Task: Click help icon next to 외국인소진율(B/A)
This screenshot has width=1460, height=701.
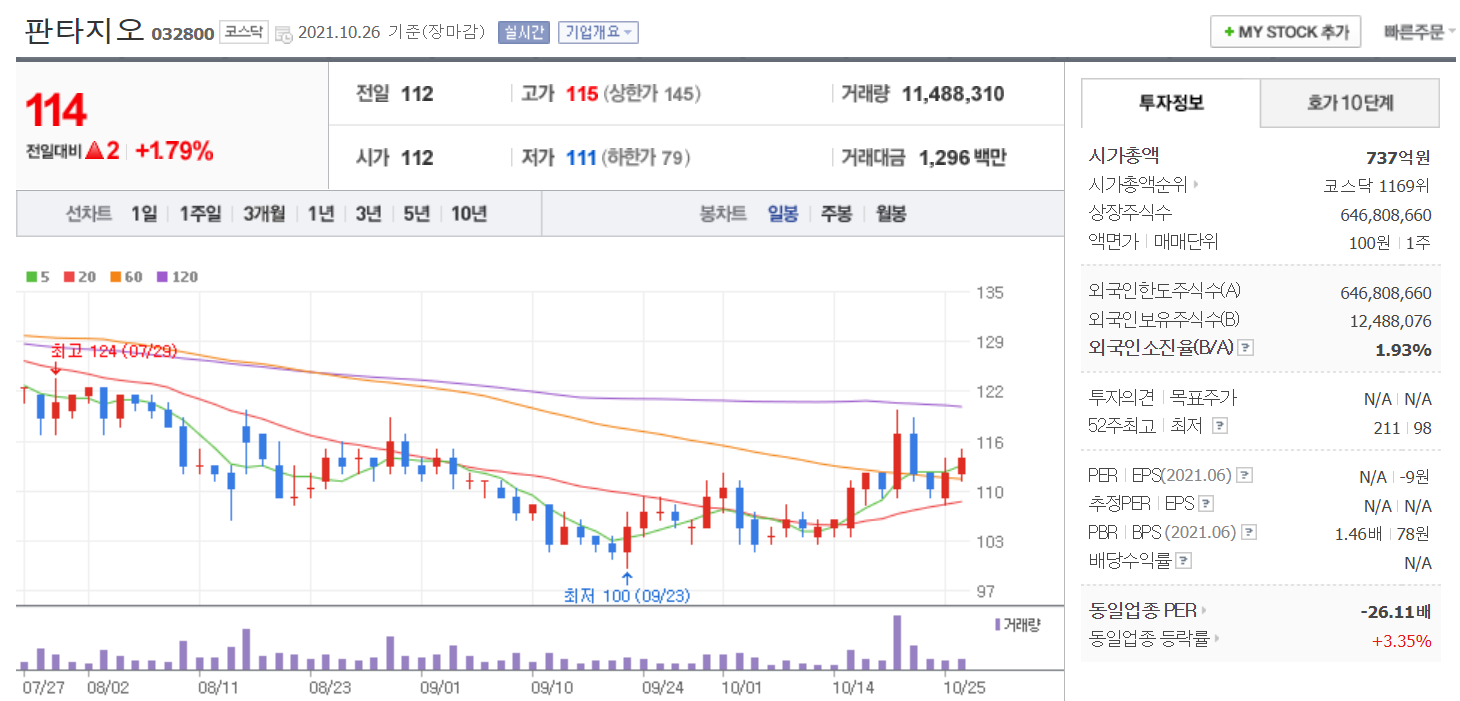Action: pos(1245,348)
